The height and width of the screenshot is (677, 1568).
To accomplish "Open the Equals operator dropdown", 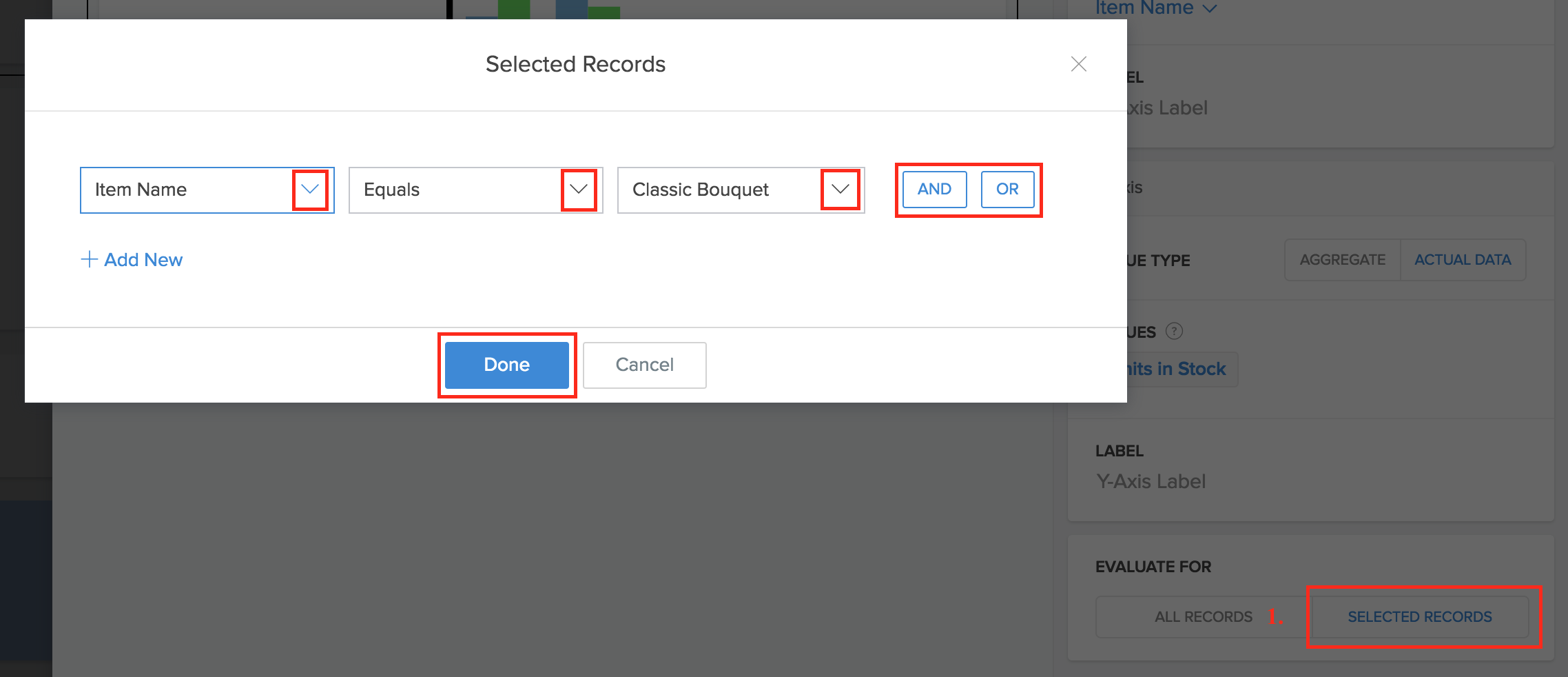I will click(578, 190).
